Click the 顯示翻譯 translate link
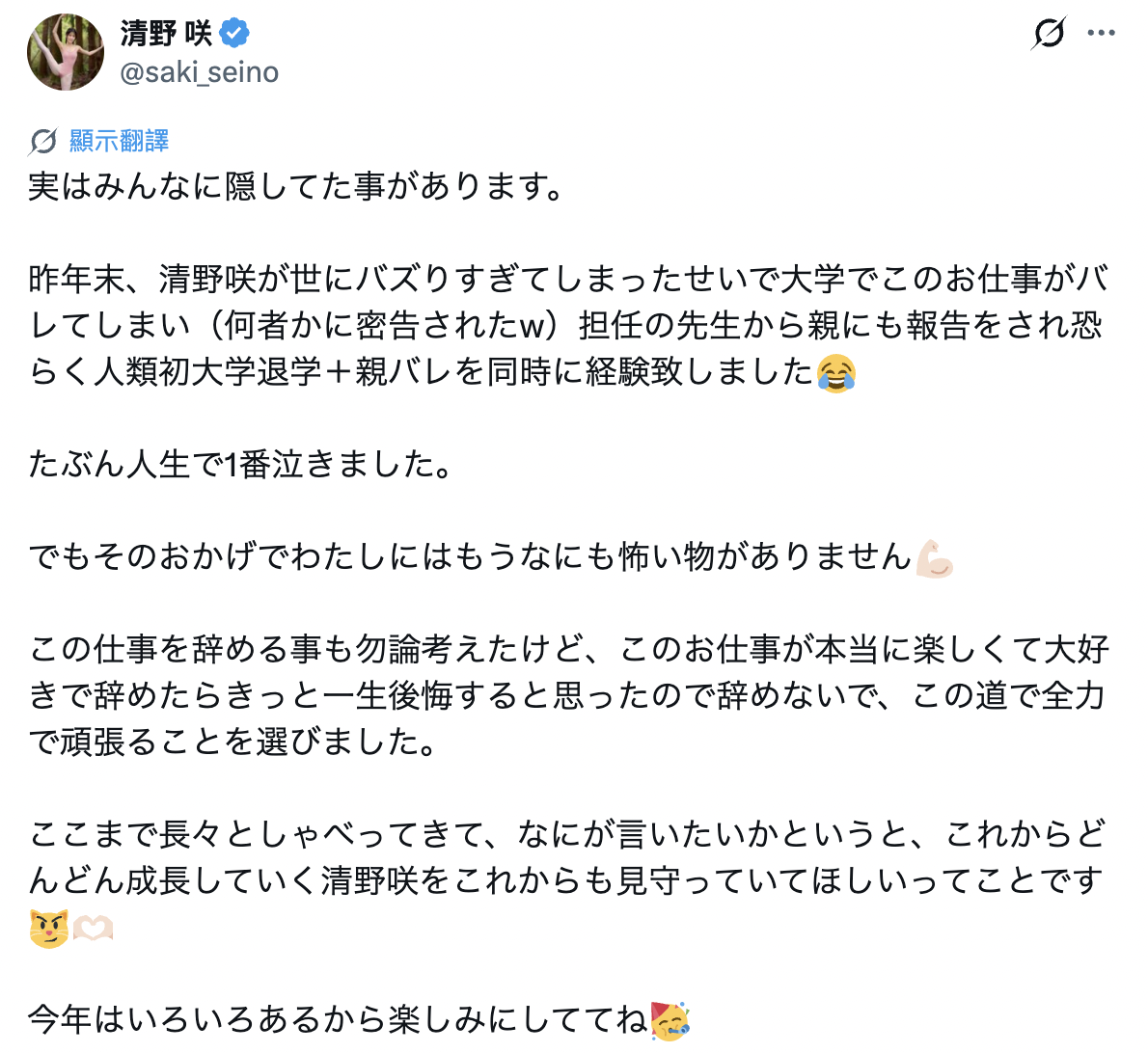Screen dimensions: 1148x1053 click(x=120, y=142)
